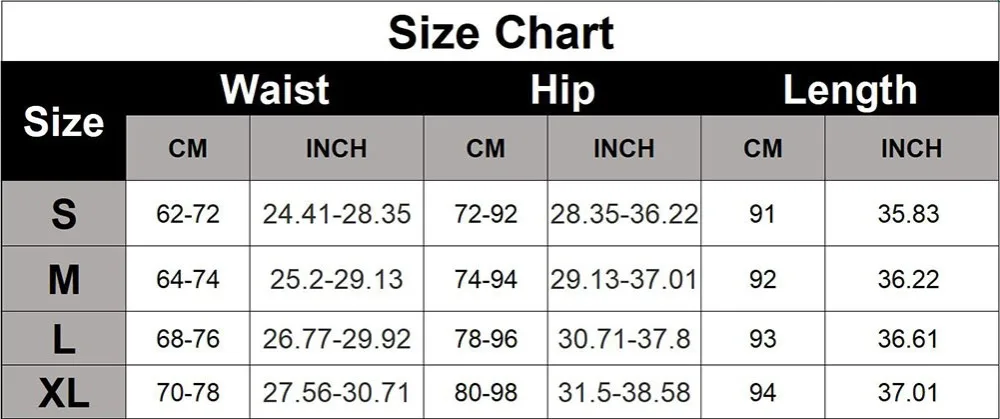Select the Hip column header
The width and height of the screenshot is (1000, 419).
(562, 91)
